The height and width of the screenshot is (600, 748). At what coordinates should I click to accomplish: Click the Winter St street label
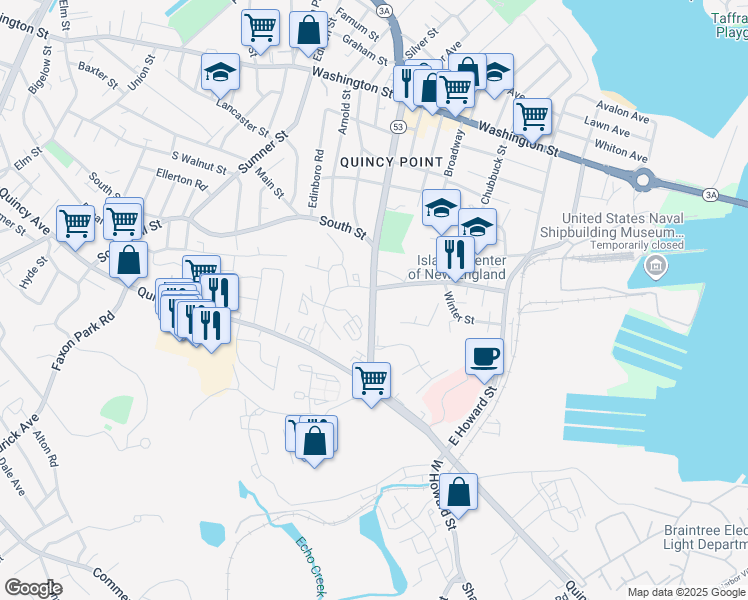(x=459, y=309)
